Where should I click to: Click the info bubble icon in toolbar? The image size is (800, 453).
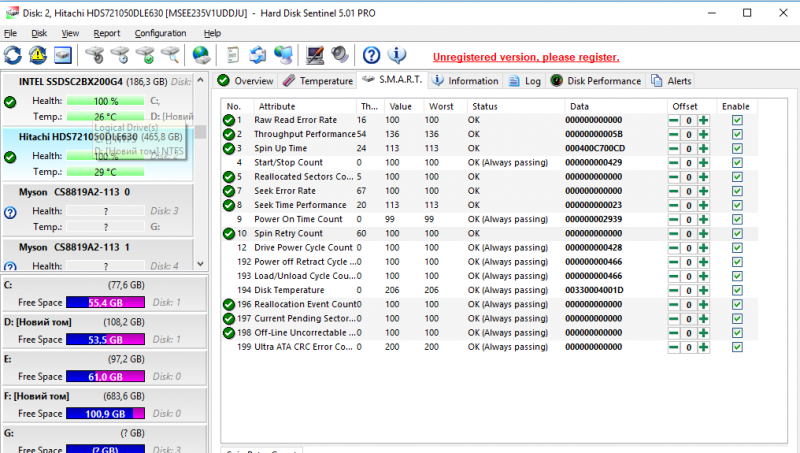[397, 55]
